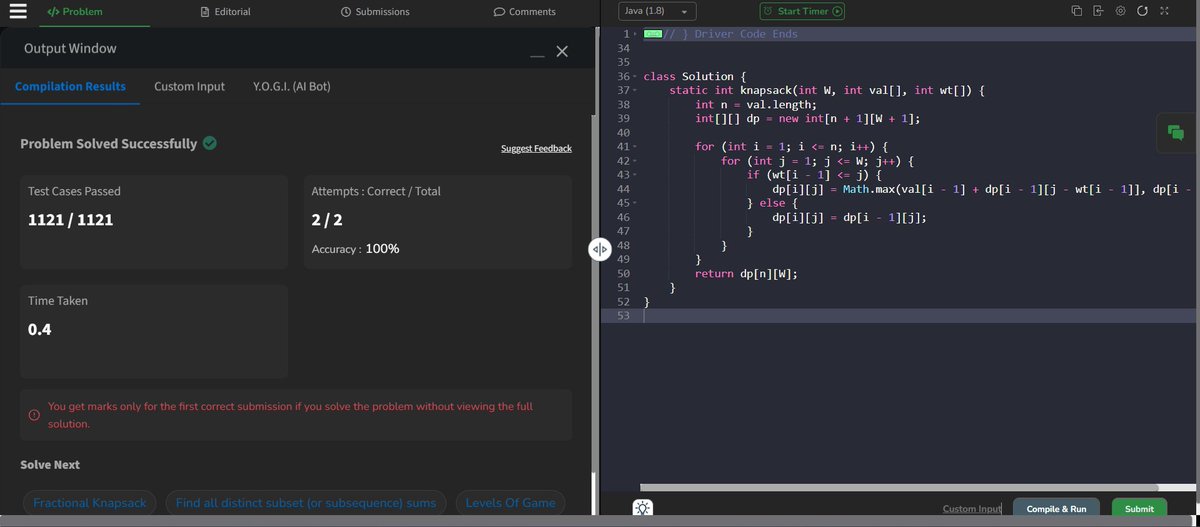Collapse the class Solution fold at line 36
The image size is (1200, 527).
636,77
